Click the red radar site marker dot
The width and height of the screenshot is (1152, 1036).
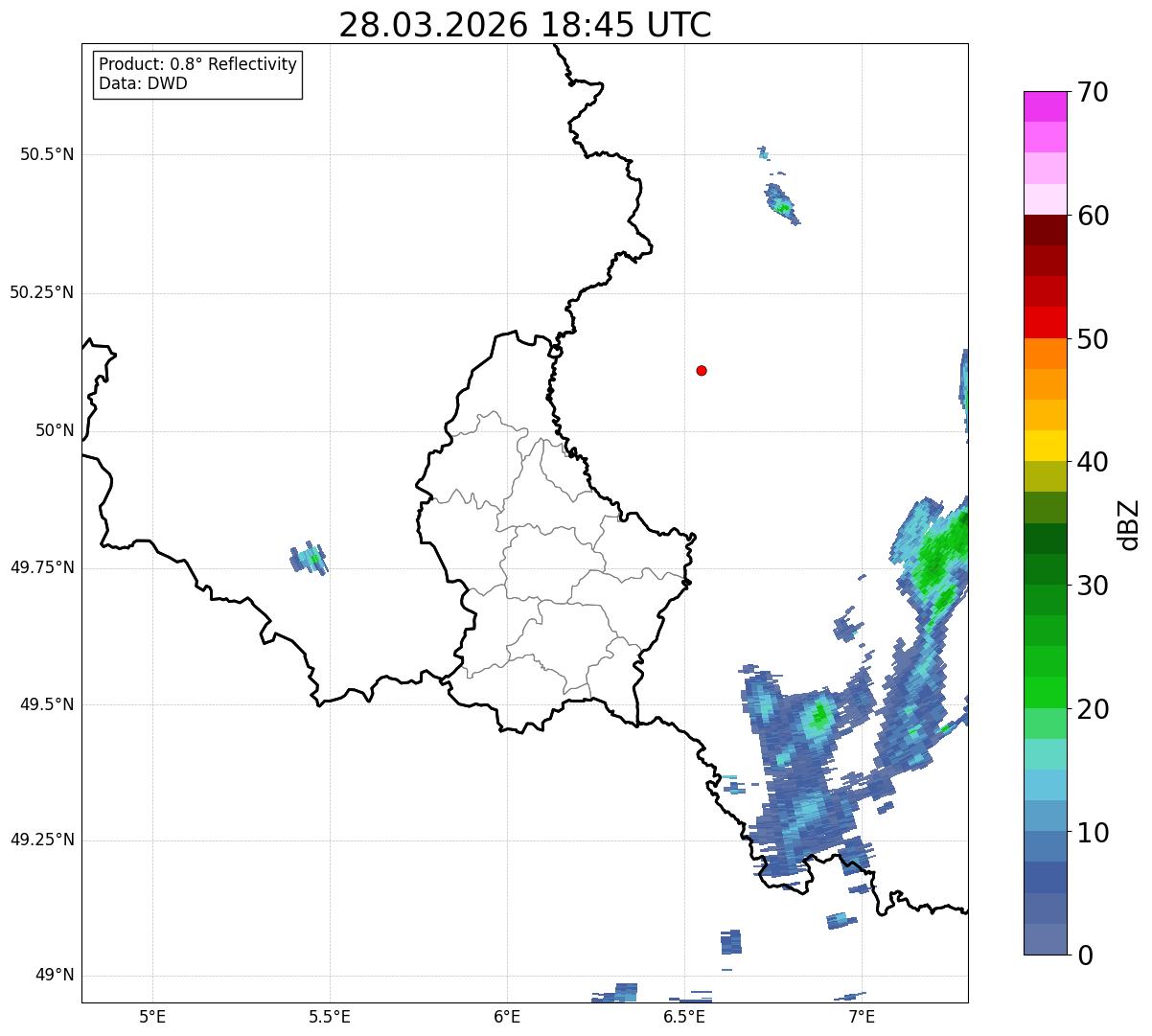[702, 370]
